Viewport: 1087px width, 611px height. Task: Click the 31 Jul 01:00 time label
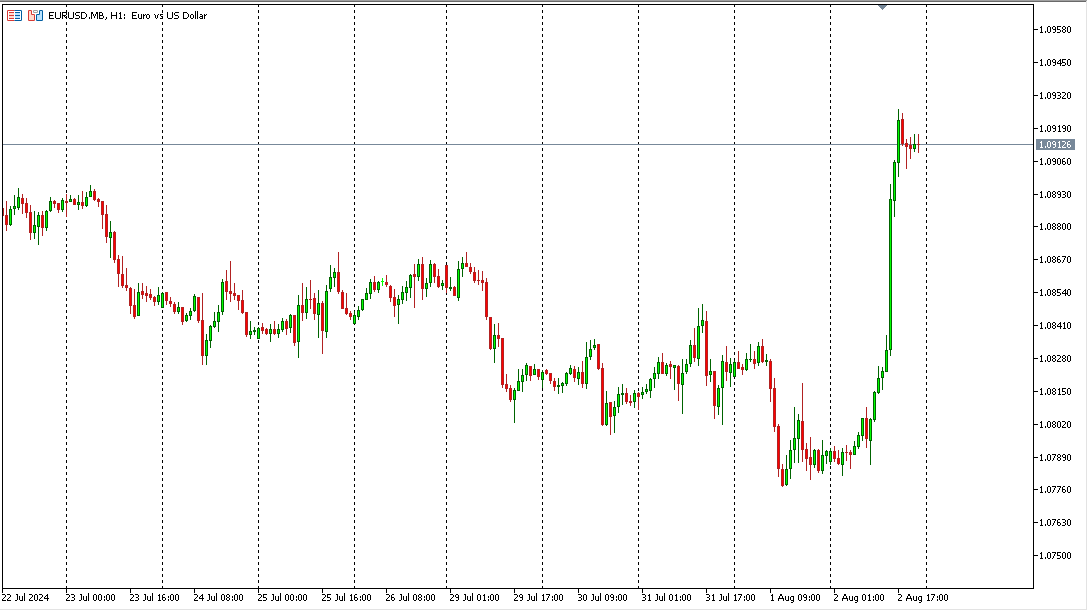(x=666, y=598)
